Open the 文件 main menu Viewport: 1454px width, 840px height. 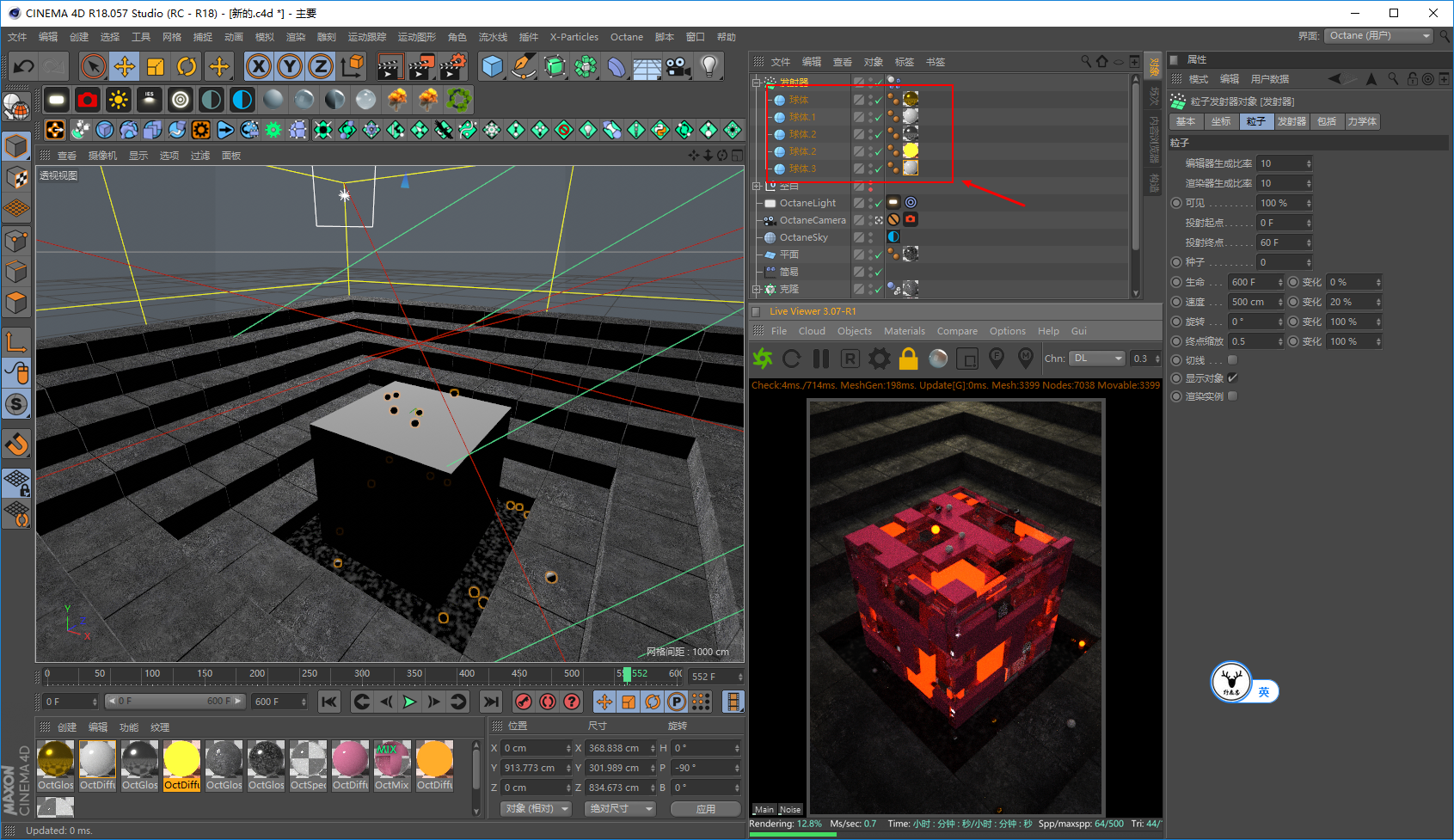pyautogui.click(x=18, y=37)
